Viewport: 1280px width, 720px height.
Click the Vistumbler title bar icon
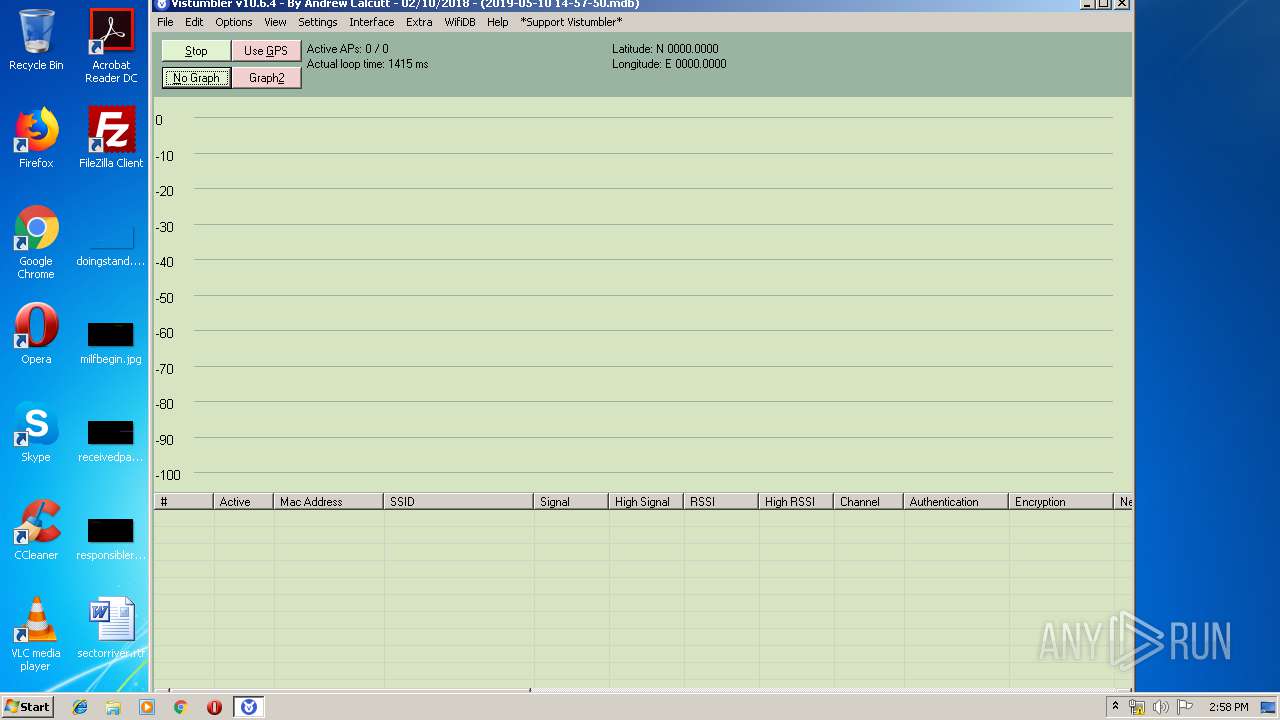162,4
